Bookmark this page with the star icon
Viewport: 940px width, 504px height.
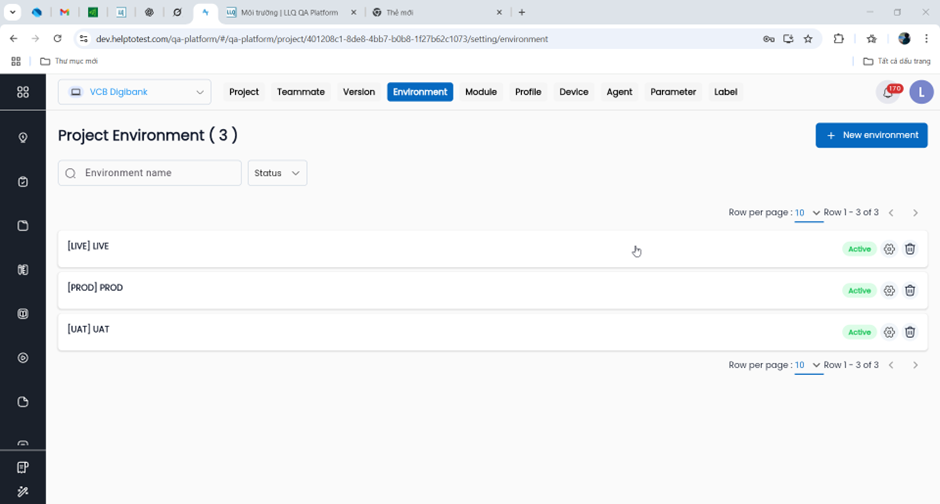(x=808, y=39)
